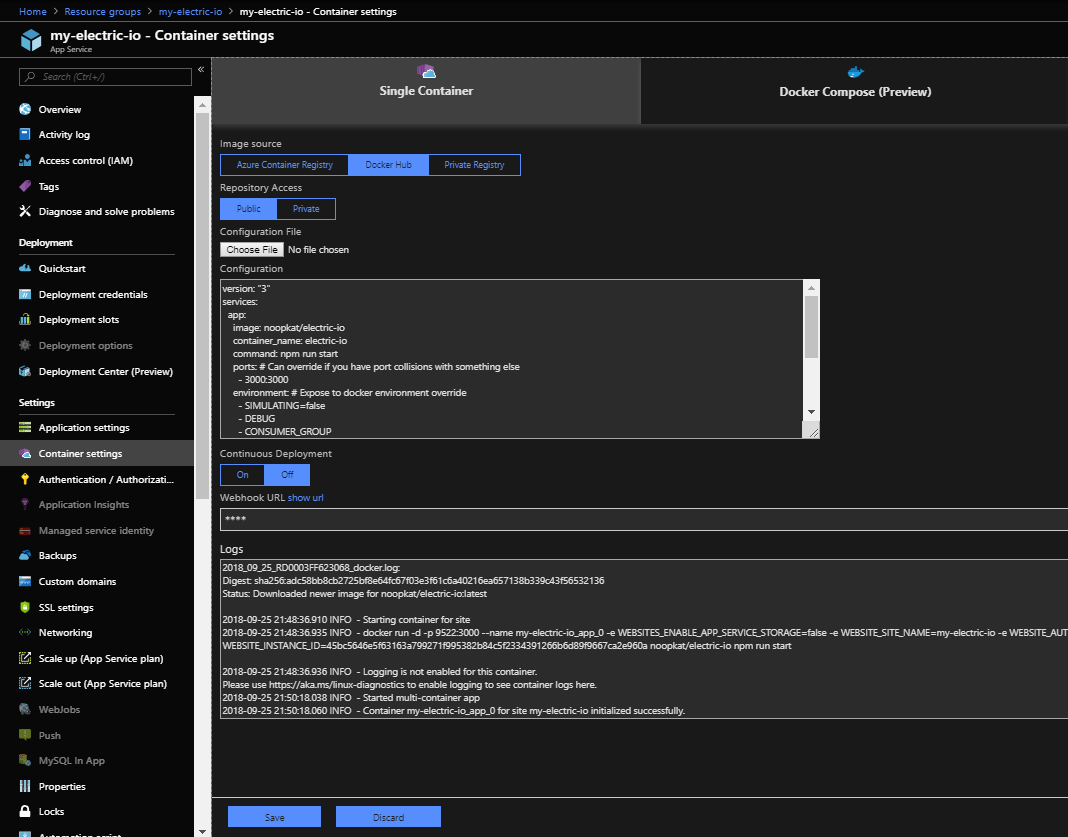Turn Continuous Deployment On

pyautogui.click(x=242, y=475)
